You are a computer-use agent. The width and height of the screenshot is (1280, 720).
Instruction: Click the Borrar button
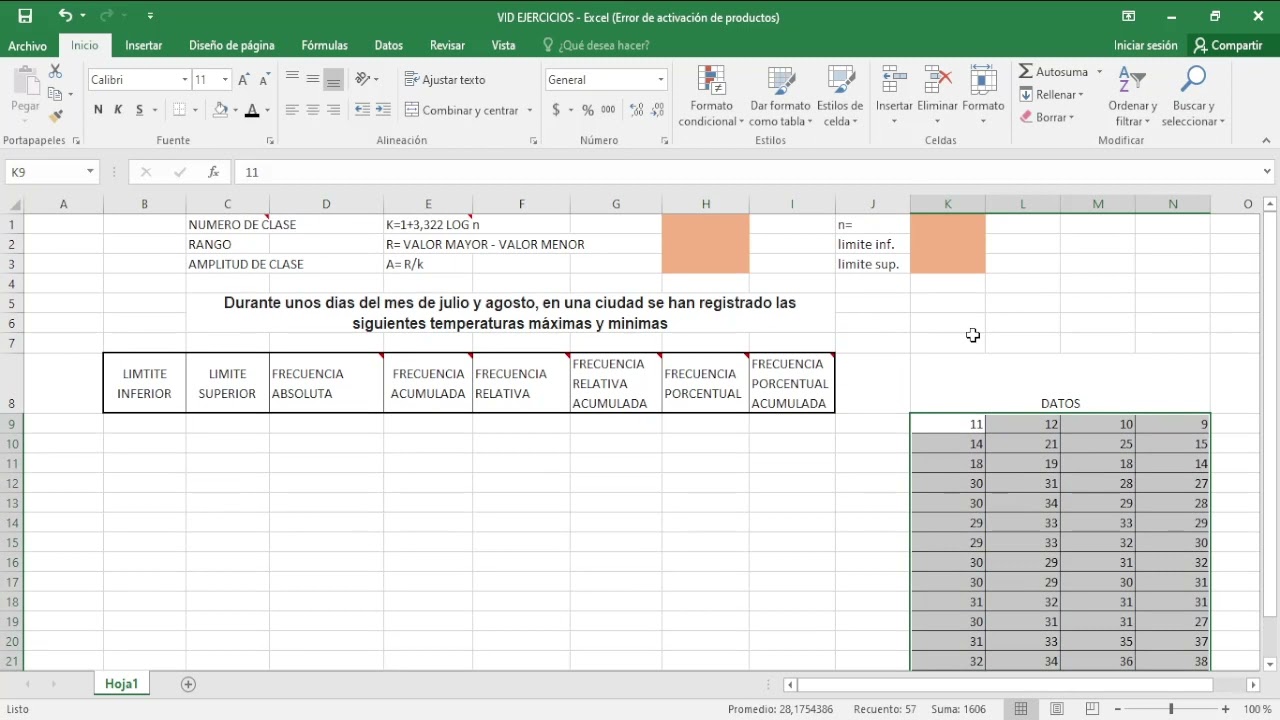tap(1047, 117)
